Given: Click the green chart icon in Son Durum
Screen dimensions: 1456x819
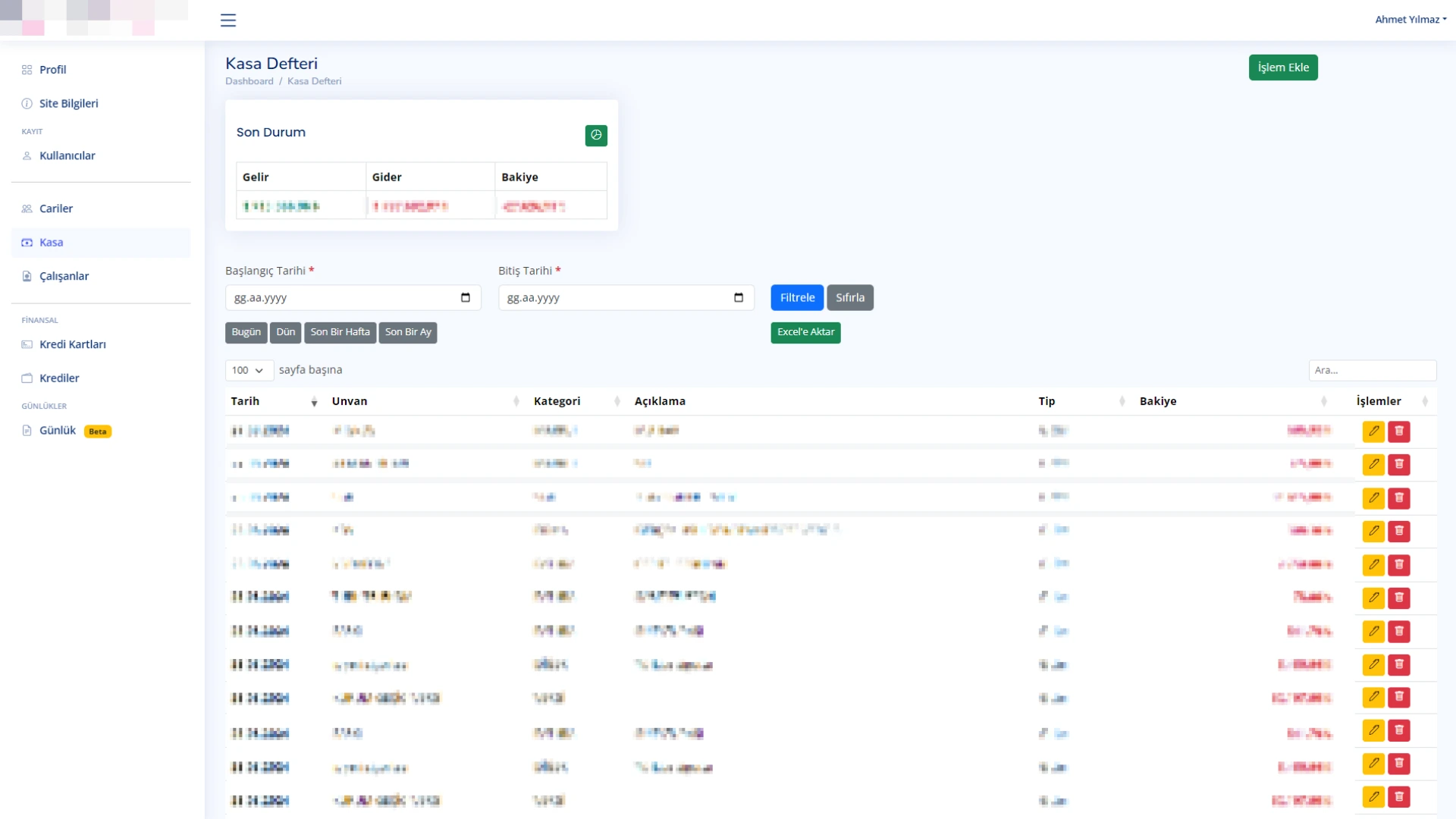Looking at the screenshot, I should 596,135.
